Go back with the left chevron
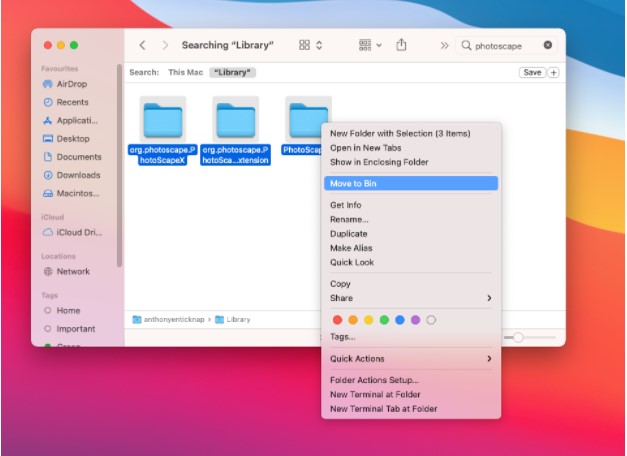The height and width of the screenshot is (456, 627). [142, 45]
